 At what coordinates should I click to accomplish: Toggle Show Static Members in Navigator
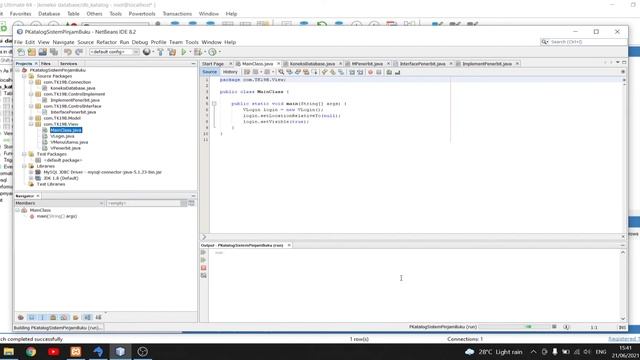(x=42, y=317)
